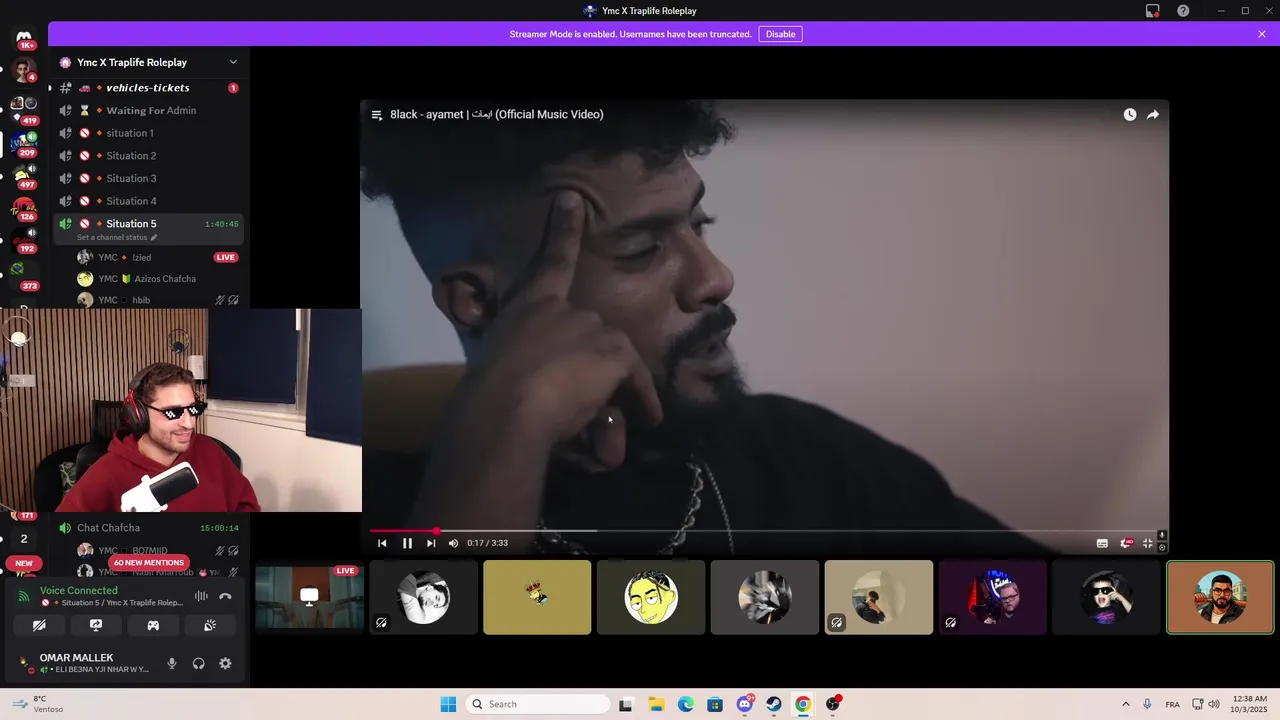Open video player quality settings
Viewport: 1280px width, 720px height.
click(1126, 543)
